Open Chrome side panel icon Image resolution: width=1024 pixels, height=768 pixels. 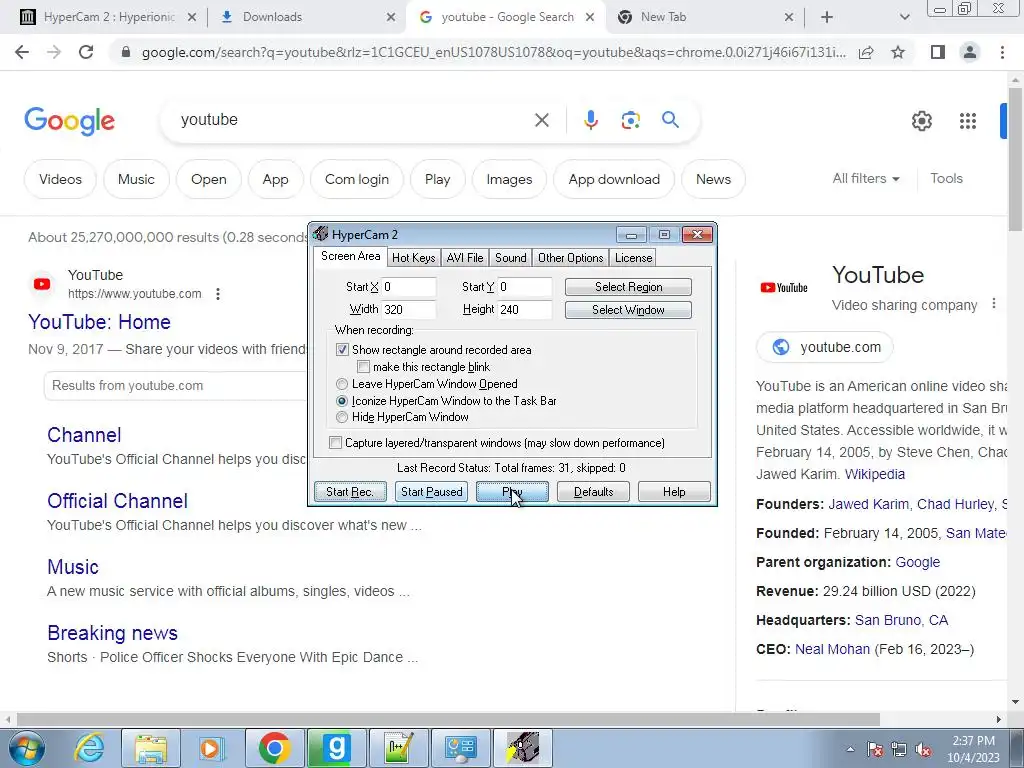[938, 52]
